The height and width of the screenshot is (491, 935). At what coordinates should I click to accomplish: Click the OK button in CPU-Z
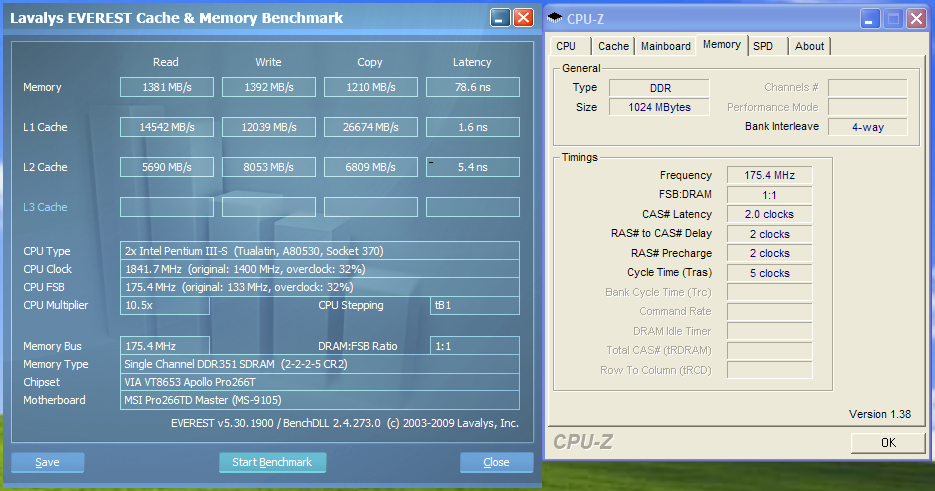[x=888, y=442]
